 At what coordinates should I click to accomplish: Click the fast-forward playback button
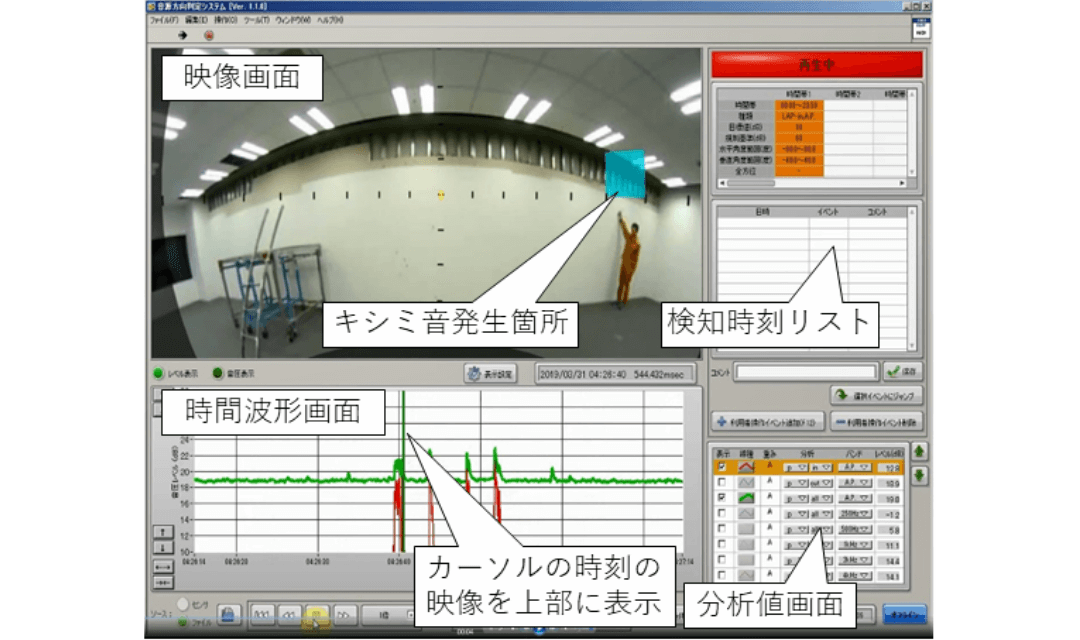click(345, 614)
